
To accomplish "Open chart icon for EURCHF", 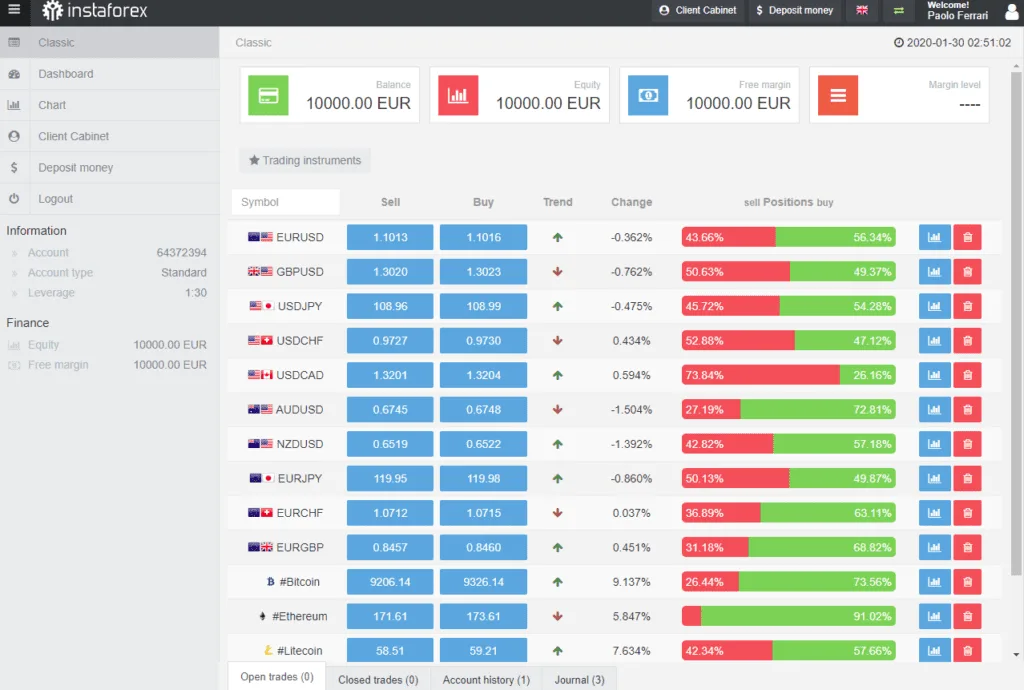I will 934,513.
